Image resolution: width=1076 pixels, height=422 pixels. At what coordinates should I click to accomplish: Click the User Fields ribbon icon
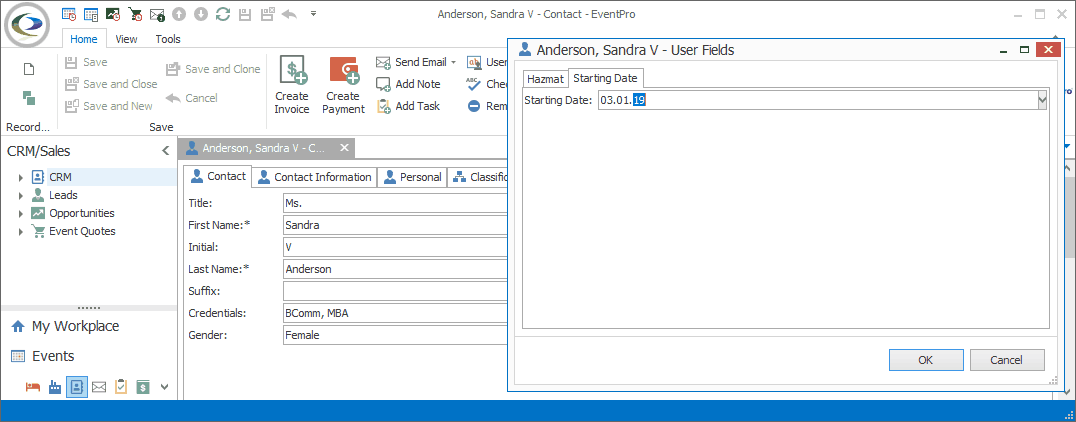(x=473, y=62)
